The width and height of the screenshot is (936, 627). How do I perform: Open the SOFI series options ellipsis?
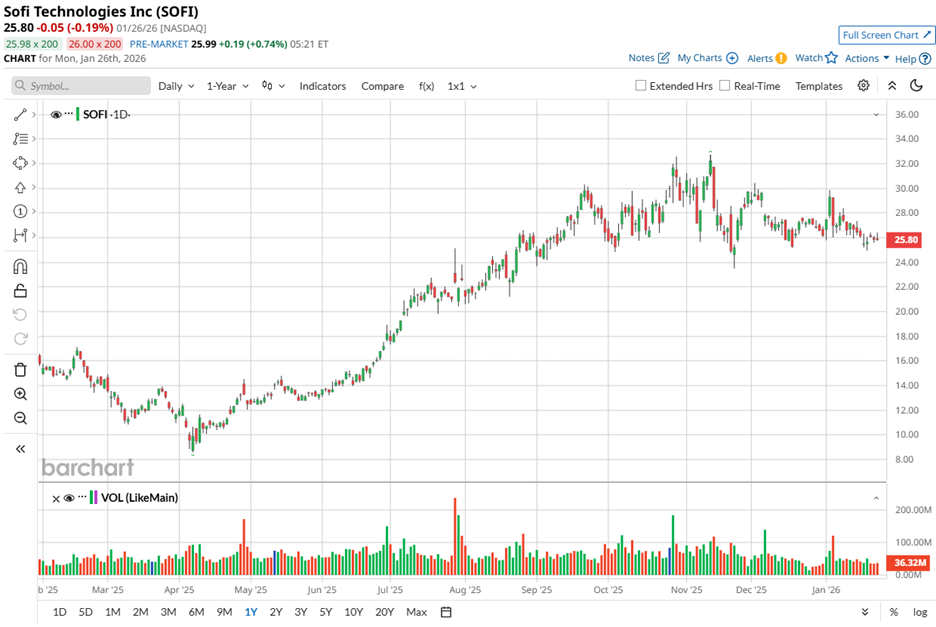tap(69, 113)
